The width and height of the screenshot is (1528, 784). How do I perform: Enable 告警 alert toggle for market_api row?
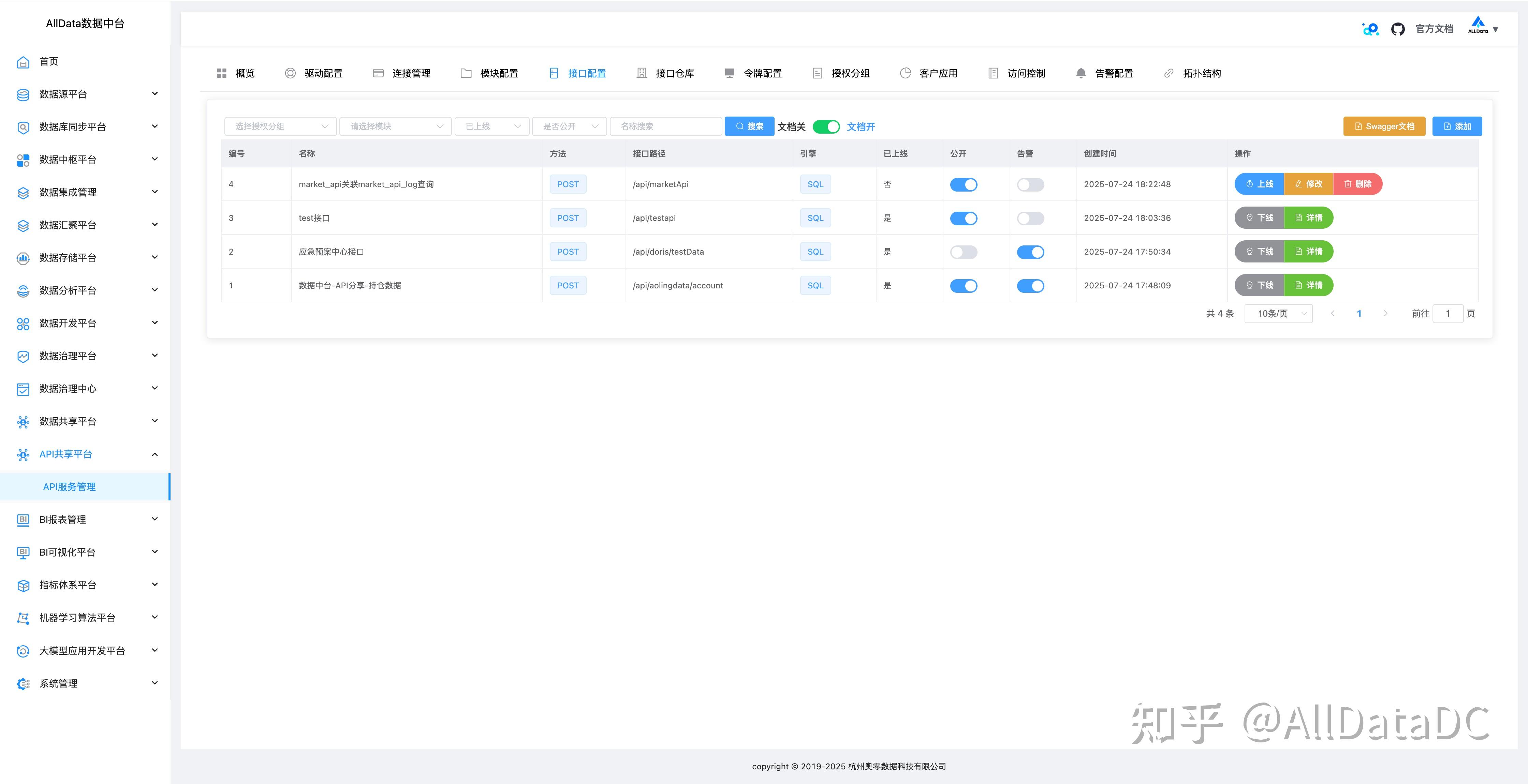[1030, 184]
